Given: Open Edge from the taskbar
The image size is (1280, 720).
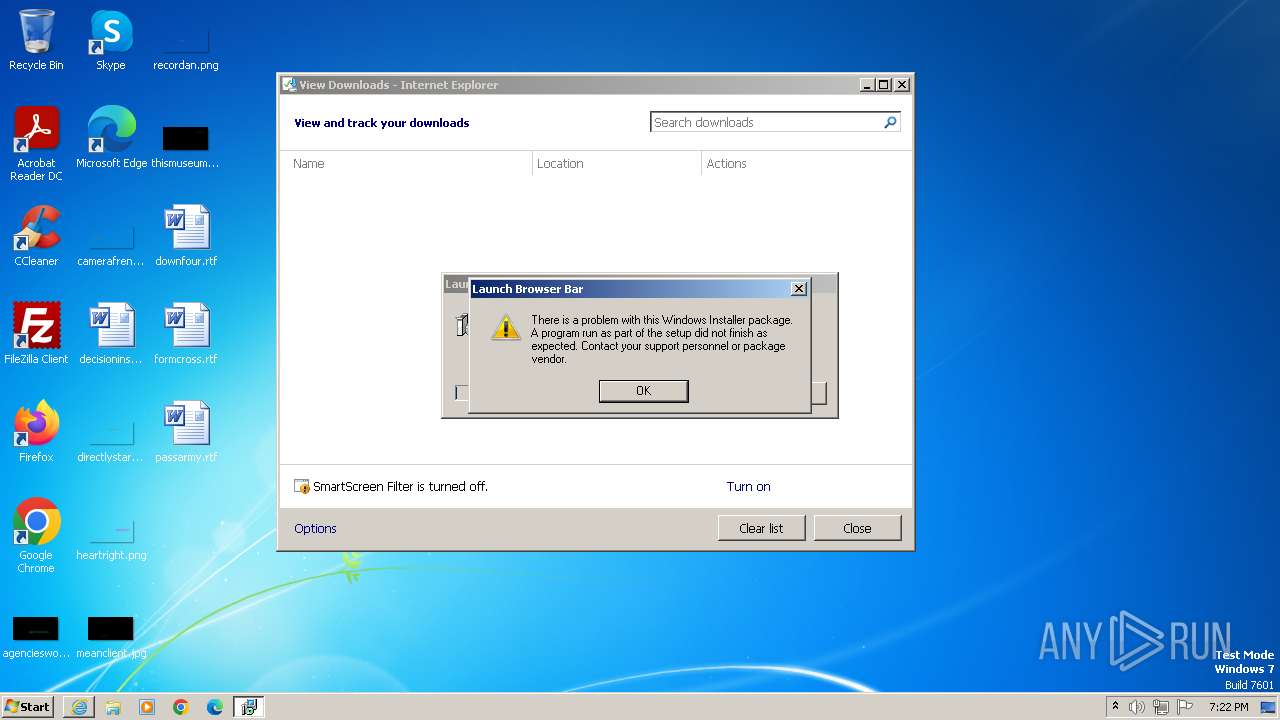Looking at the screenshot, I should (215, 707).
